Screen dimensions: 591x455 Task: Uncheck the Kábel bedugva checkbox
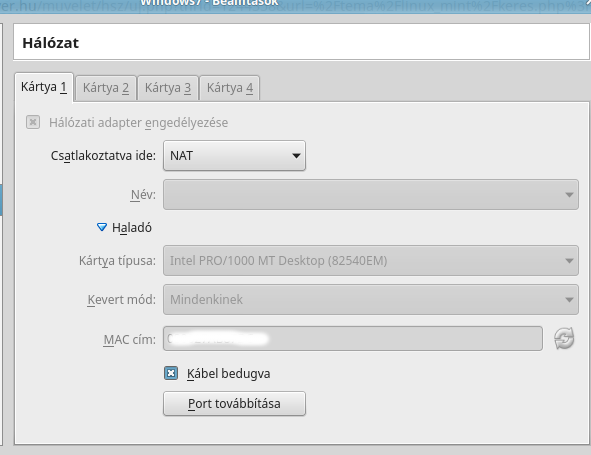coord(171,373)
